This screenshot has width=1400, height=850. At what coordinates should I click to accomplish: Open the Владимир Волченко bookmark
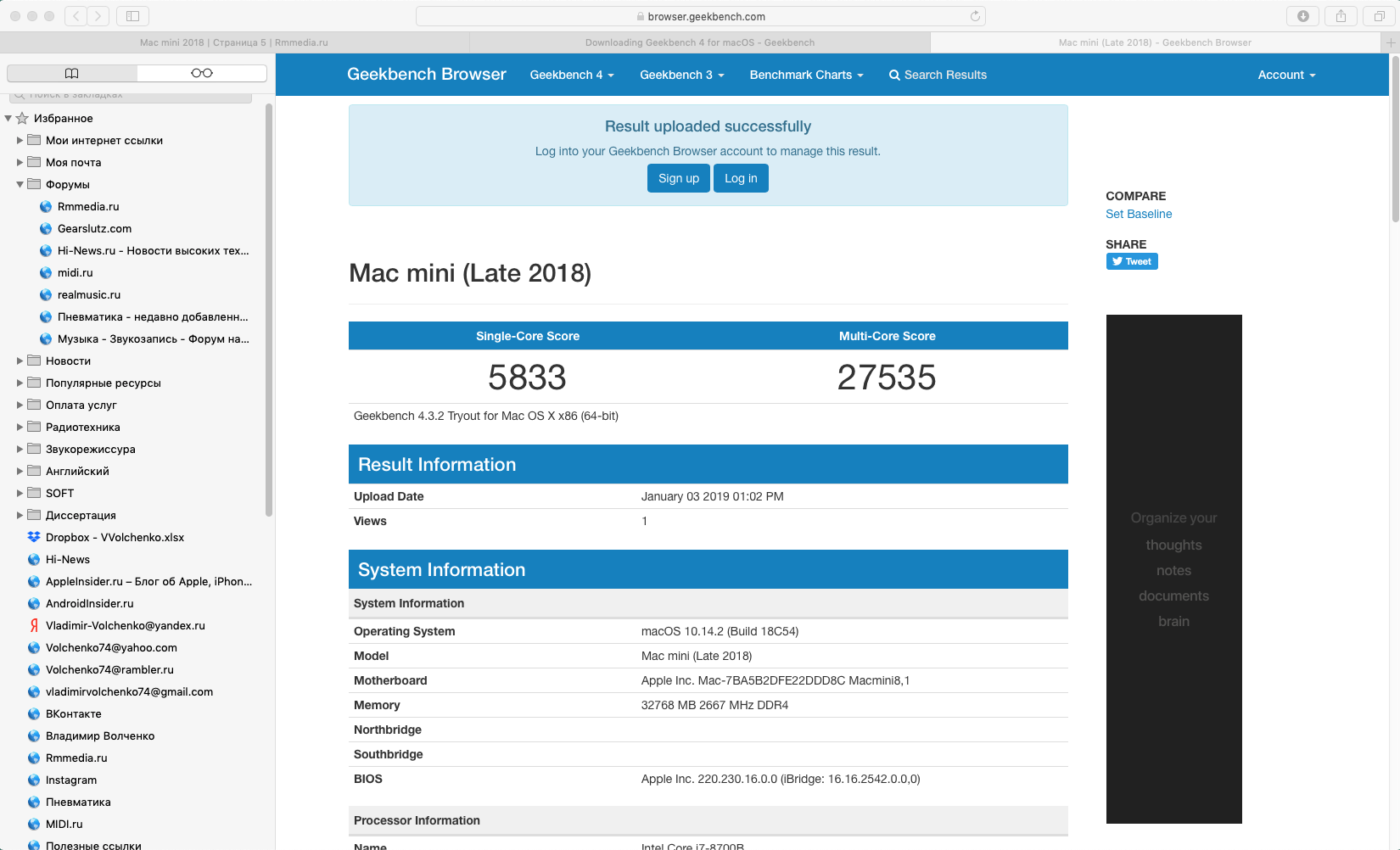pos(100,735)
